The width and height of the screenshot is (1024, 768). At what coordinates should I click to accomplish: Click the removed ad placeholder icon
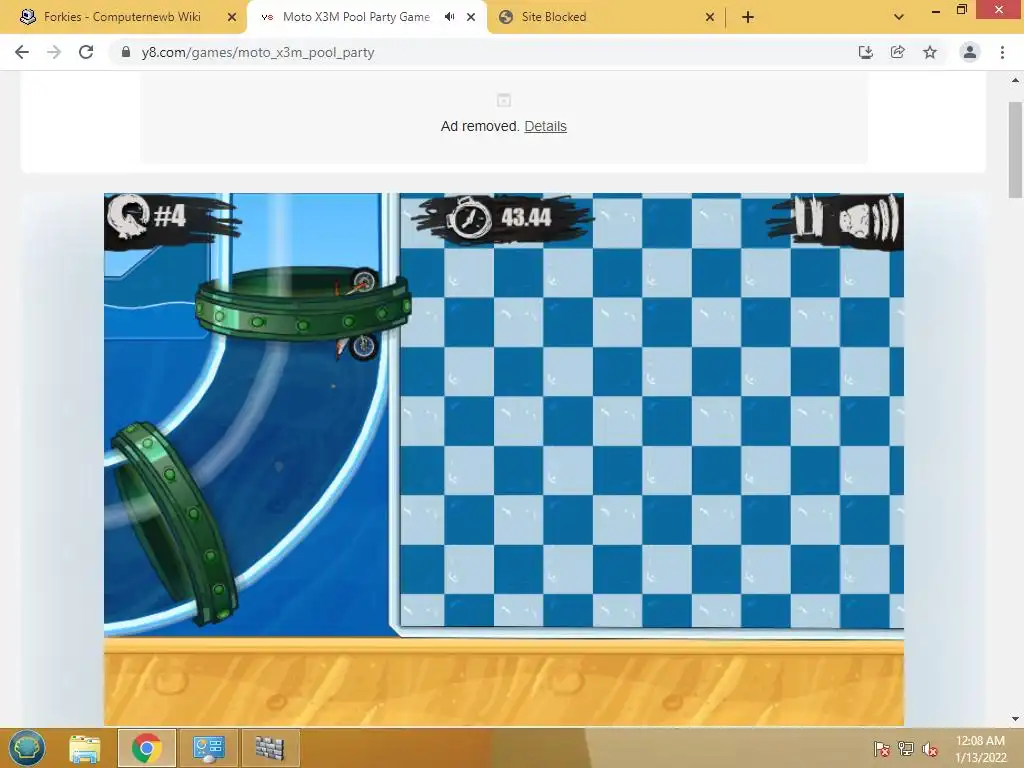504,101
